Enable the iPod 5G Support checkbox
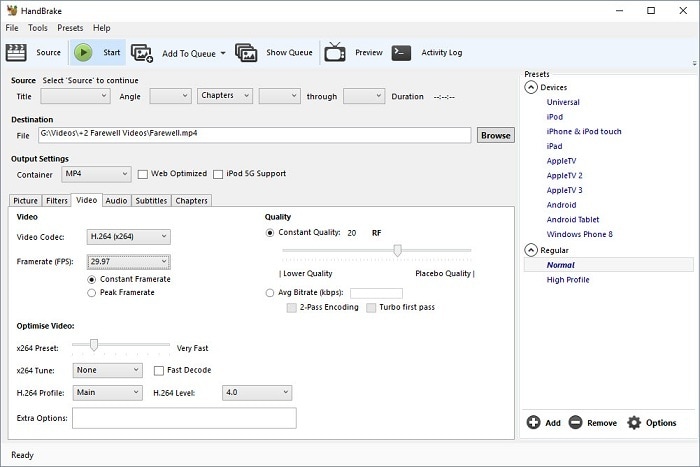The width and height of the screenshot is (700, 467). [218, 174]
